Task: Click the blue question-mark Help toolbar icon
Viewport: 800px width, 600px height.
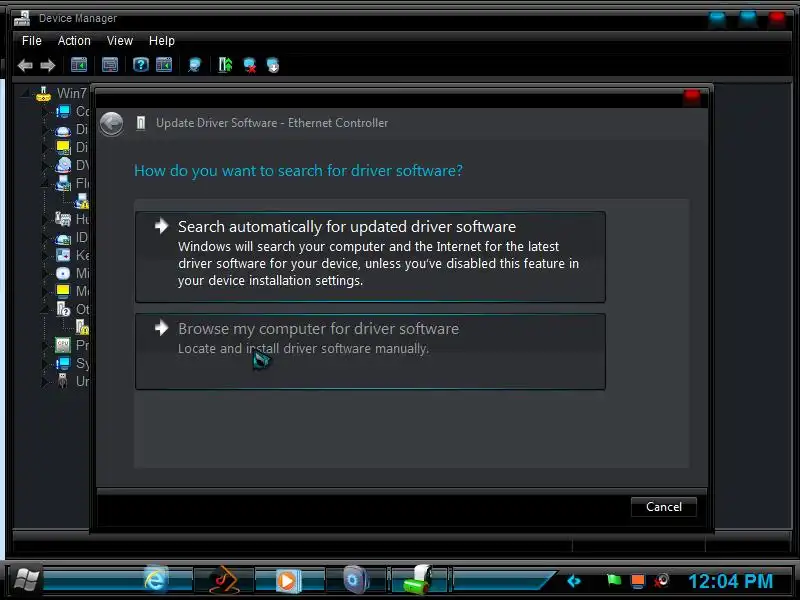Action: tap(141, 65)
